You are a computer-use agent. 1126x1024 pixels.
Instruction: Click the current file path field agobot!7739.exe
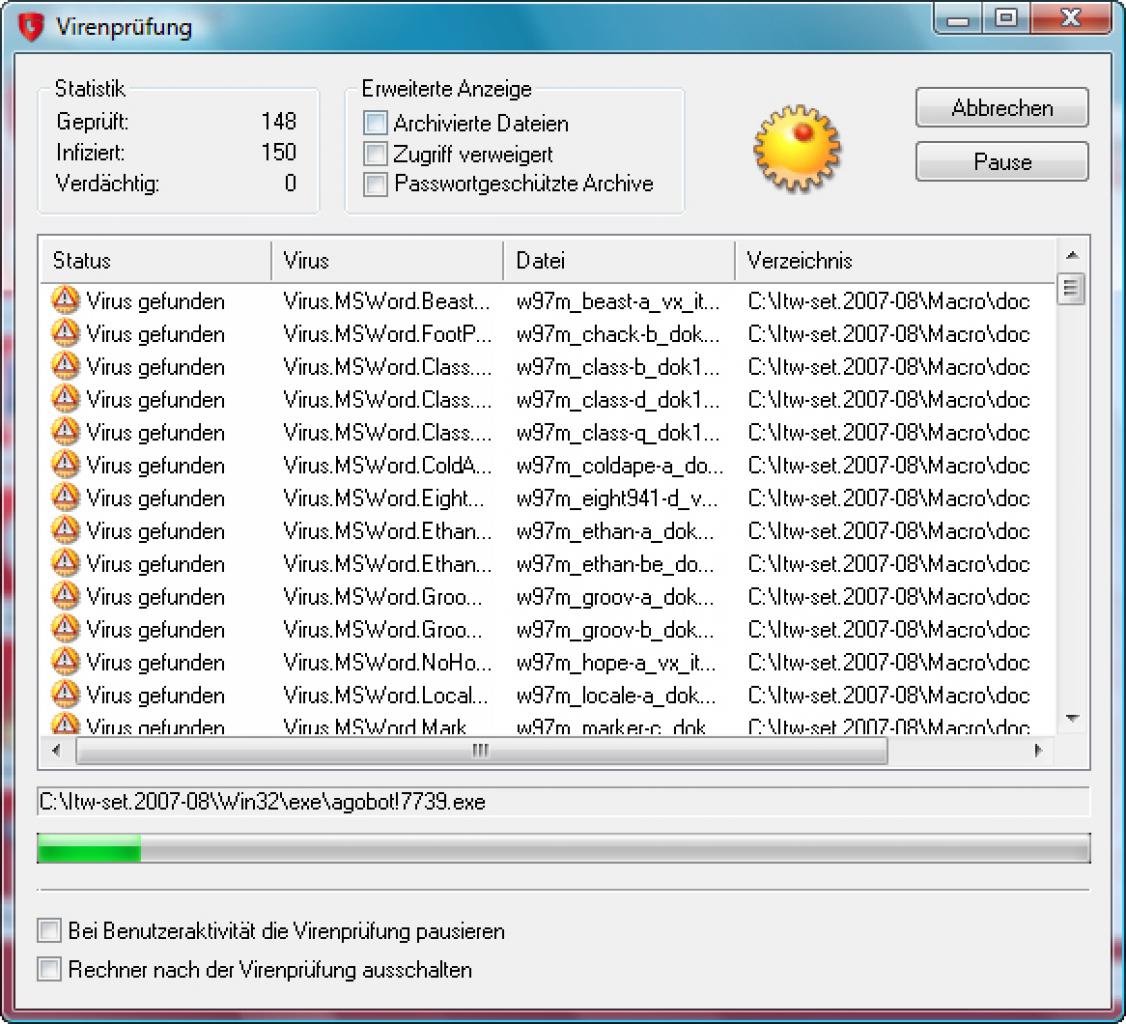point(564,801)
